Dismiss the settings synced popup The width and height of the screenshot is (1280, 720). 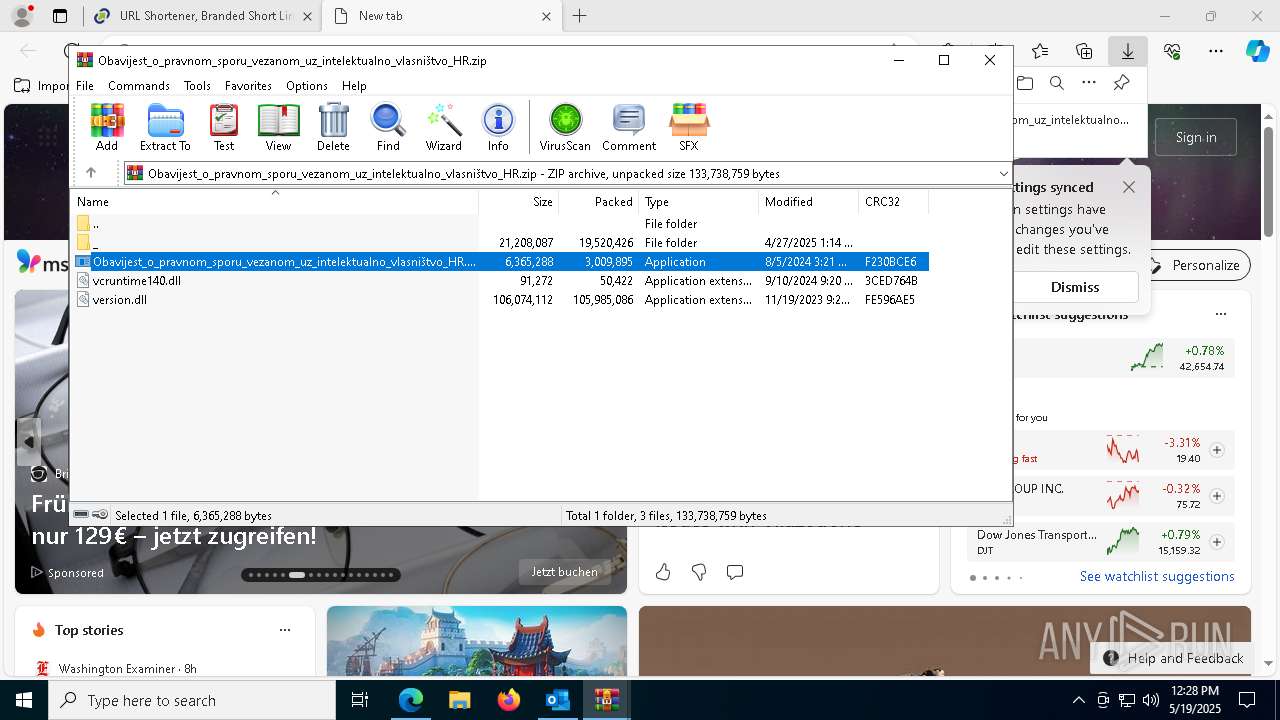pos(1075,287)
